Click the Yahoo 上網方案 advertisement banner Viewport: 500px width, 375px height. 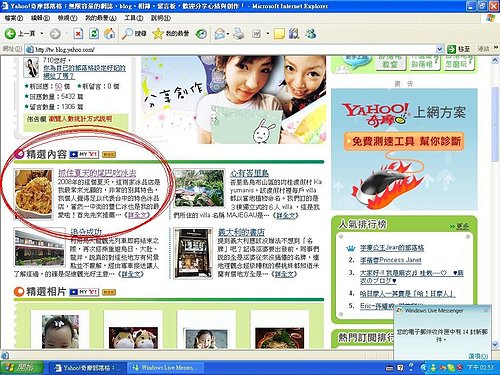click(404, 149)
